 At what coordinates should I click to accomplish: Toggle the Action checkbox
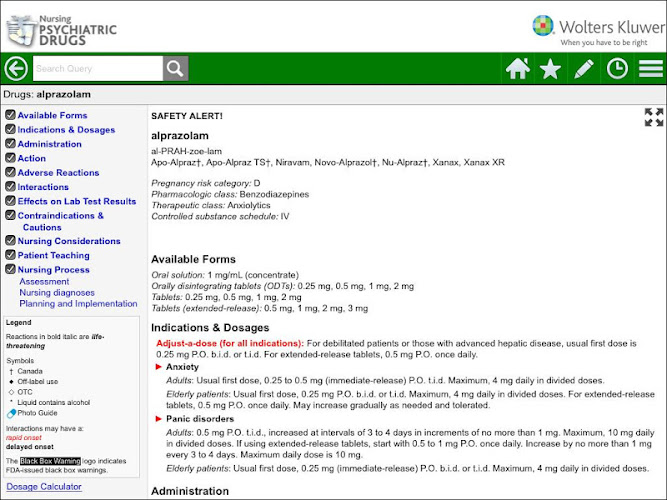[10, 158]
